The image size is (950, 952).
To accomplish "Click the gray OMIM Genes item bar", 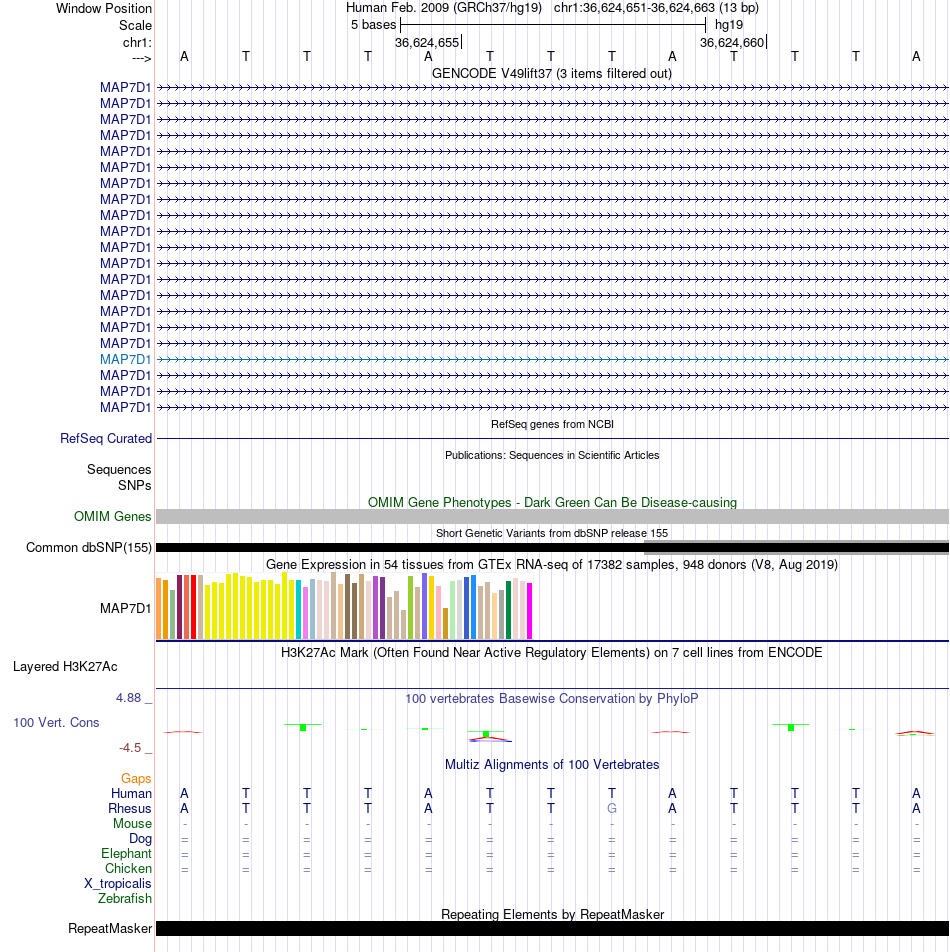I will (552, 517).
